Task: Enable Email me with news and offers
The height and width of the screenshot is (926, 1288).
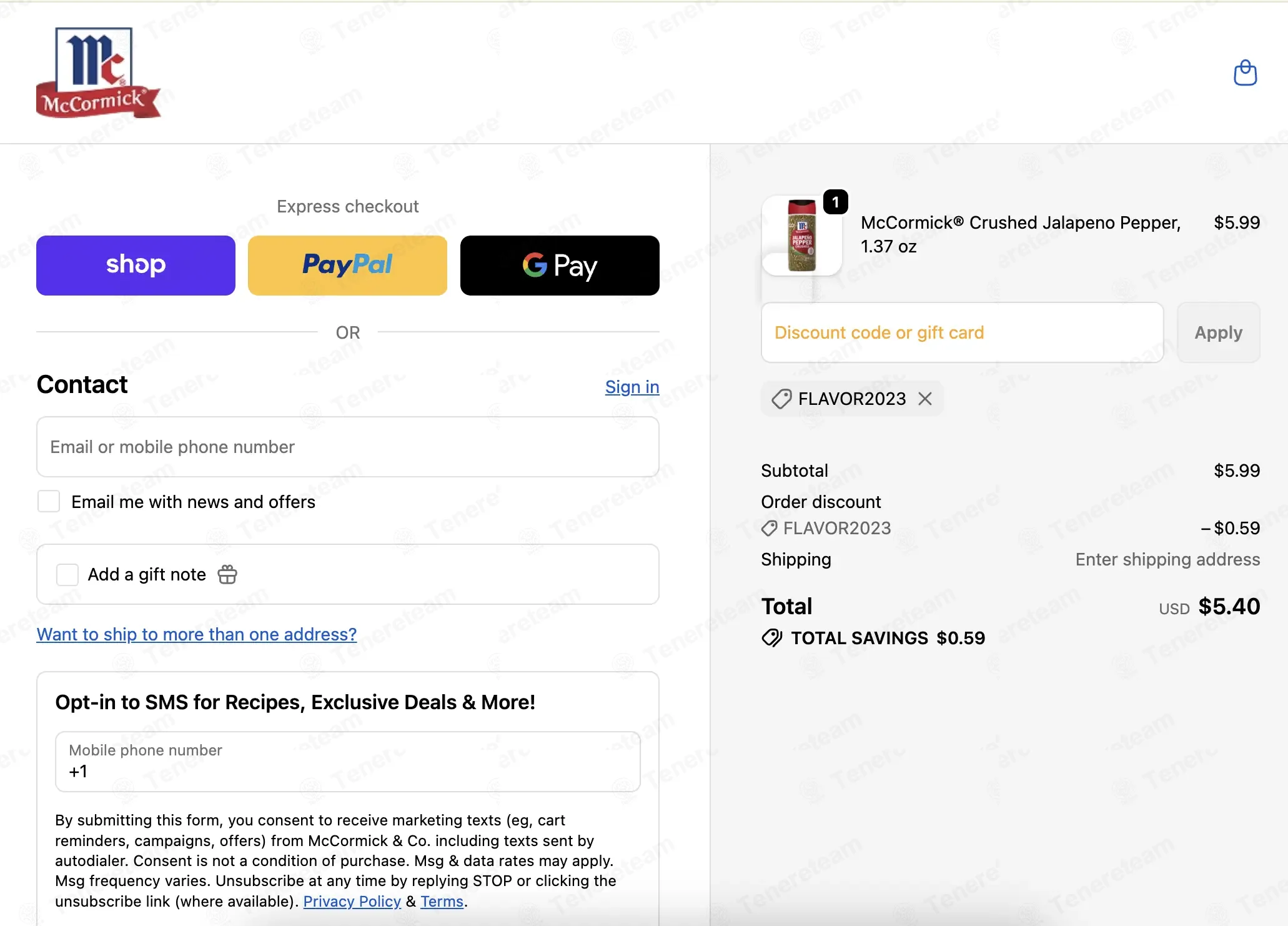Action: pyautogui.click(x=49, y=501)
